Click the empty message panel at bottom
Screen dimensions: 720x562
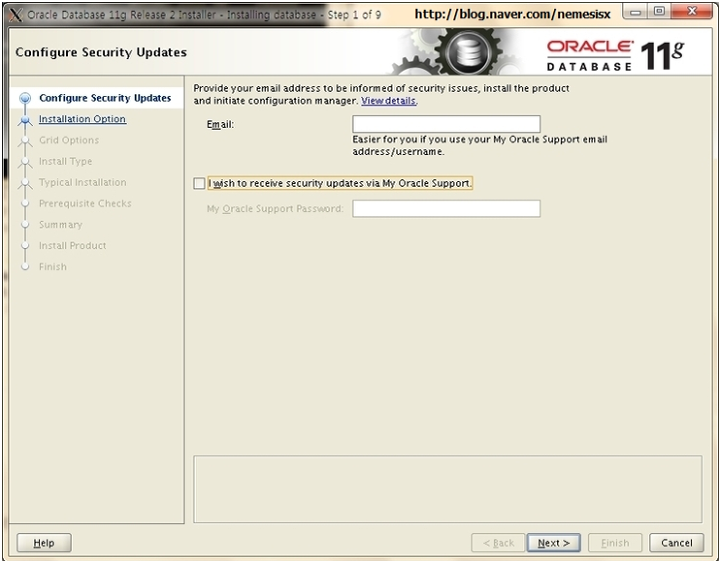click(x=448, y=489)
